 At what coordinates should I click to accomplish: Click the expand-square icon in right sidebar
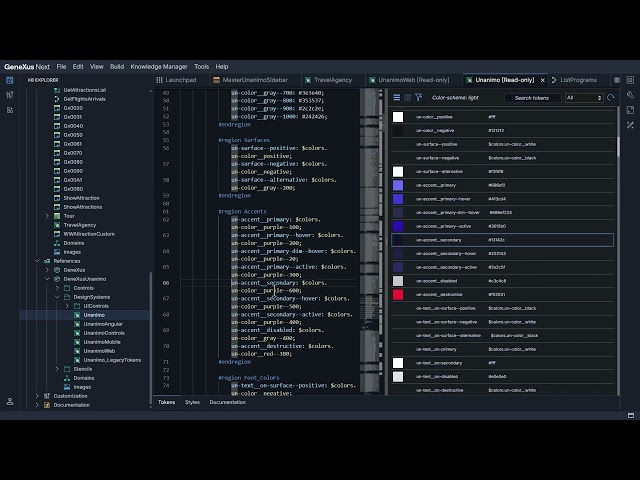630,110
